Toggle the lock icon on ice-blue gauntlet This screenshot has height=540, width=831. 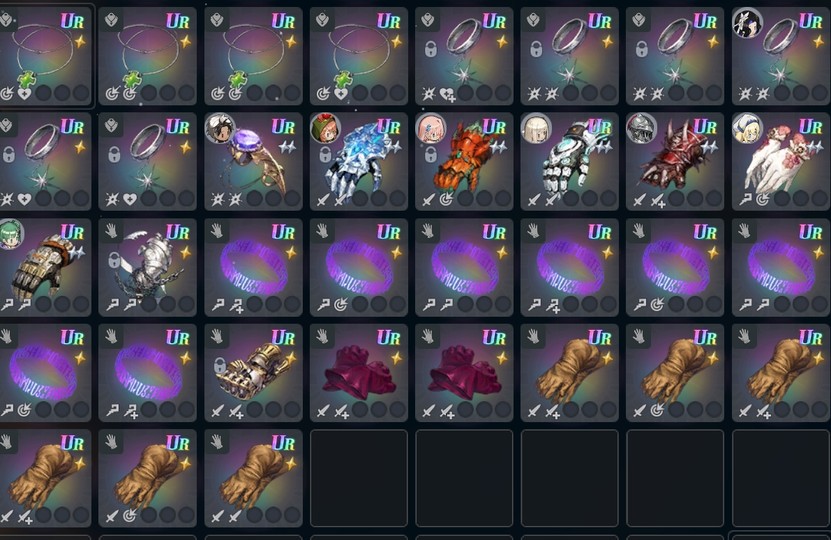(x=325, y=155)
